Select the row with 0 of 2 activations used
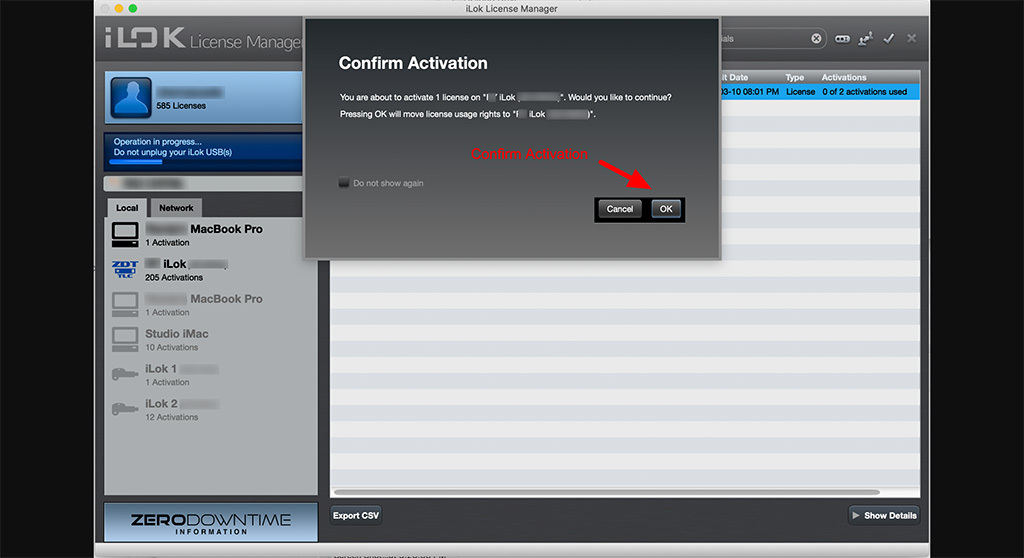The height and width of the screenshot is (558, 1024). [820, 92]
